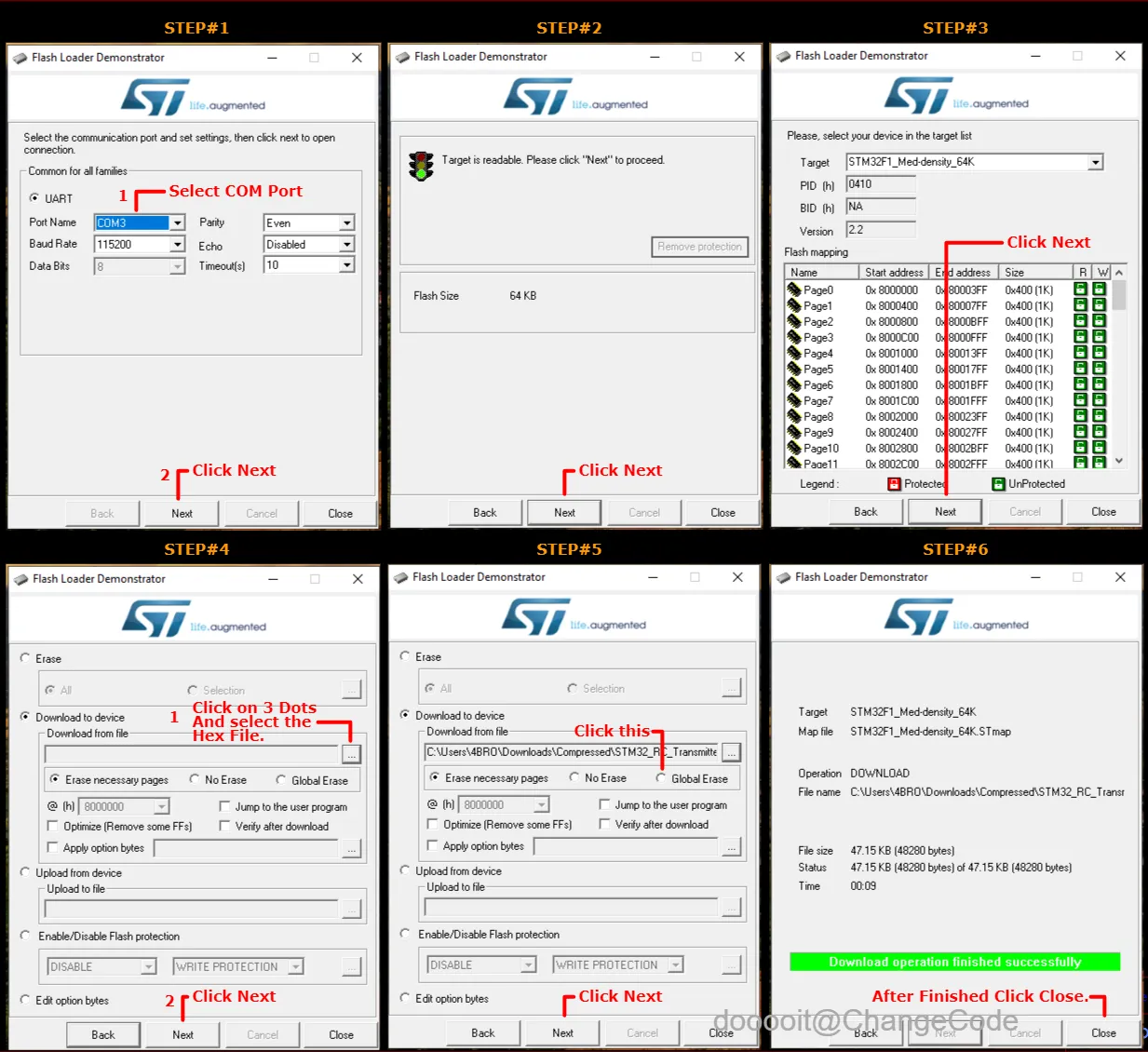Select the UART radio button in Step 1
Image resolution: width=1148 pixels, height=1052 pixels.
34,198
